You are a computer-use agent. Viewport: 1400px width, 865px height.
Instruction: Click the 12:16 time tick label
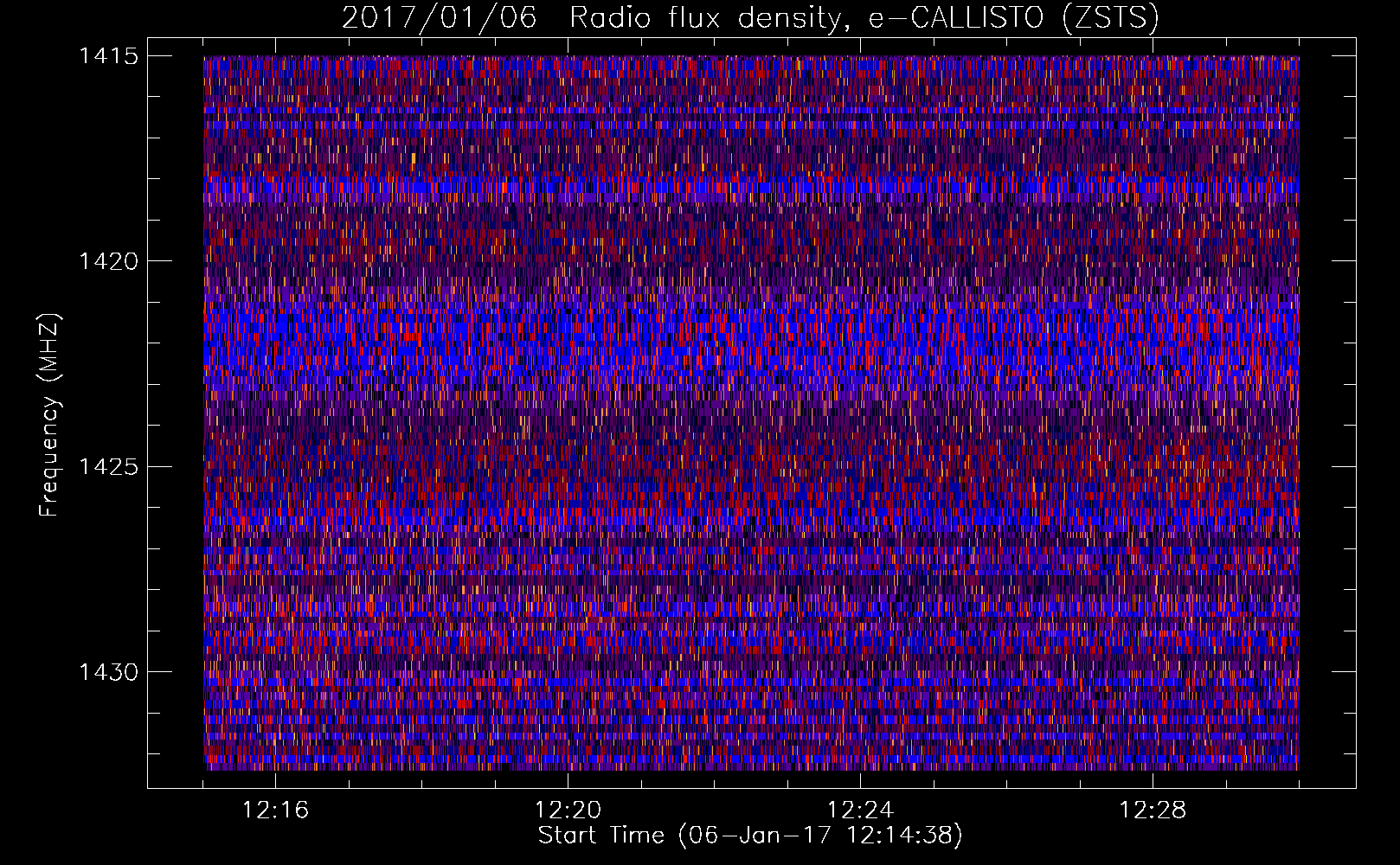(275, 810)
